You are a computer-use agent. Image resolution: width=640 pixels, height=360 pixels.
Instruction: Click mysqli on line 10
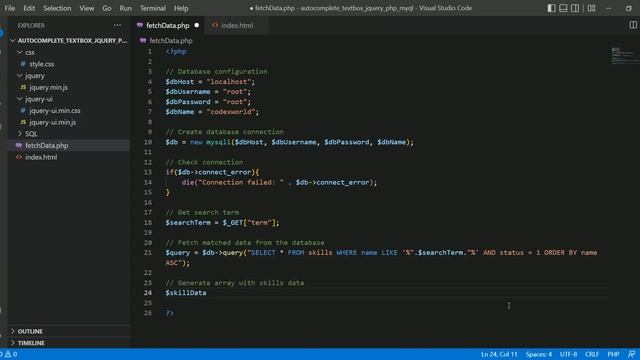pos(218,142)
